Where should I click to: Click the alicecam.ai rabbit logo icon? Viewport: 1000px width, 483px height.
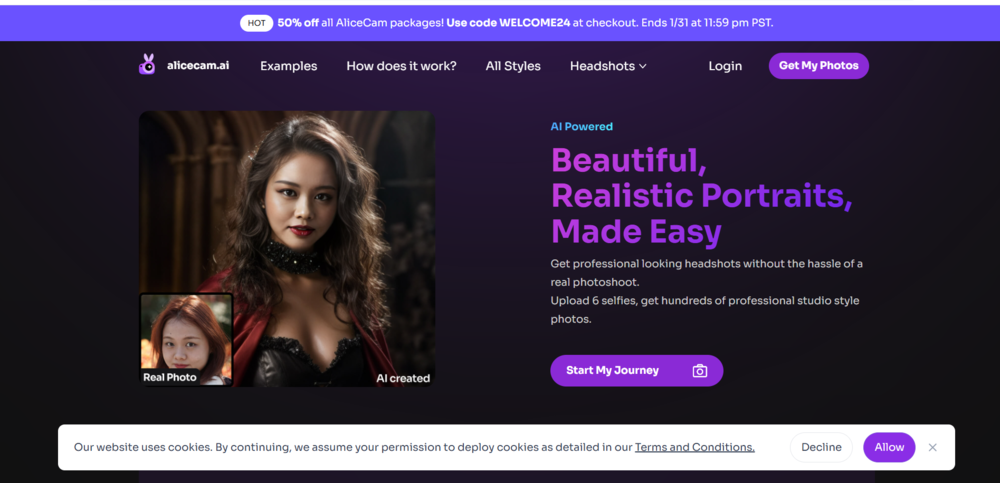pos(147,65)
